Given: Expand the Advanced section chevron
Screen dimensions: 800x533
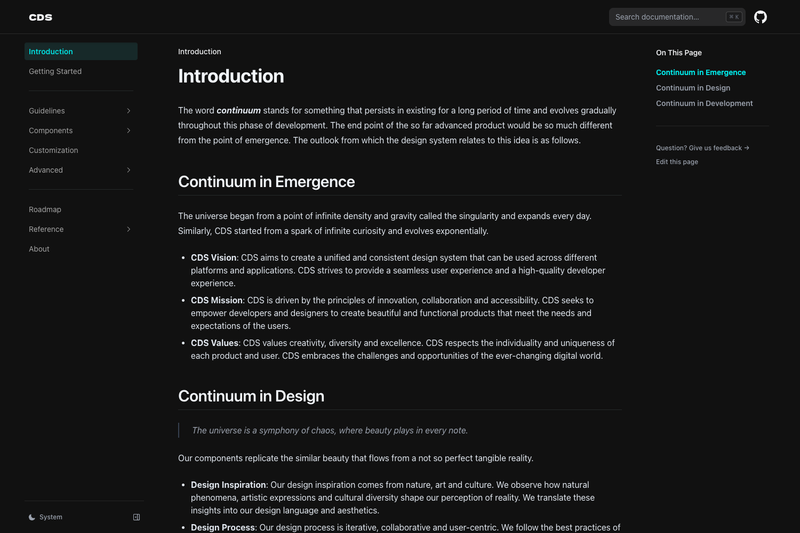Looking at the screenshot, I should coord(129,170).
